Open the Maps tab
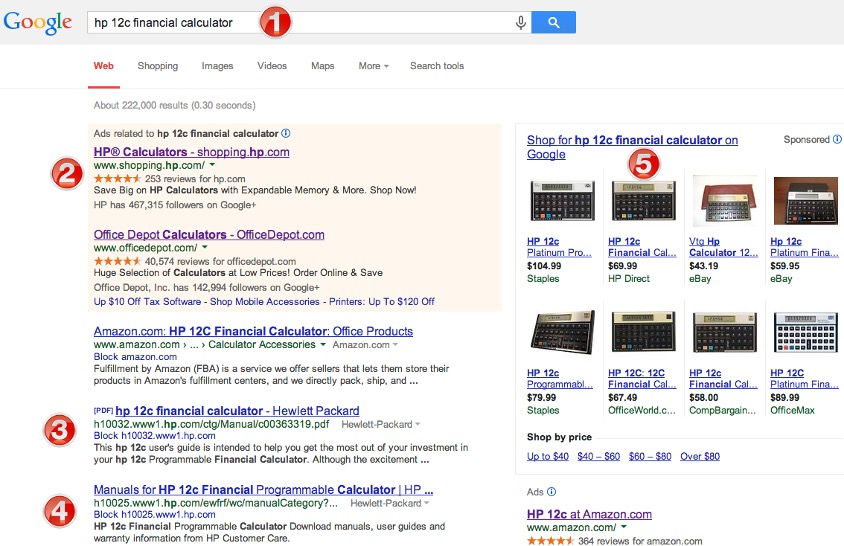 pyautogui.click(x=322, y=66)
